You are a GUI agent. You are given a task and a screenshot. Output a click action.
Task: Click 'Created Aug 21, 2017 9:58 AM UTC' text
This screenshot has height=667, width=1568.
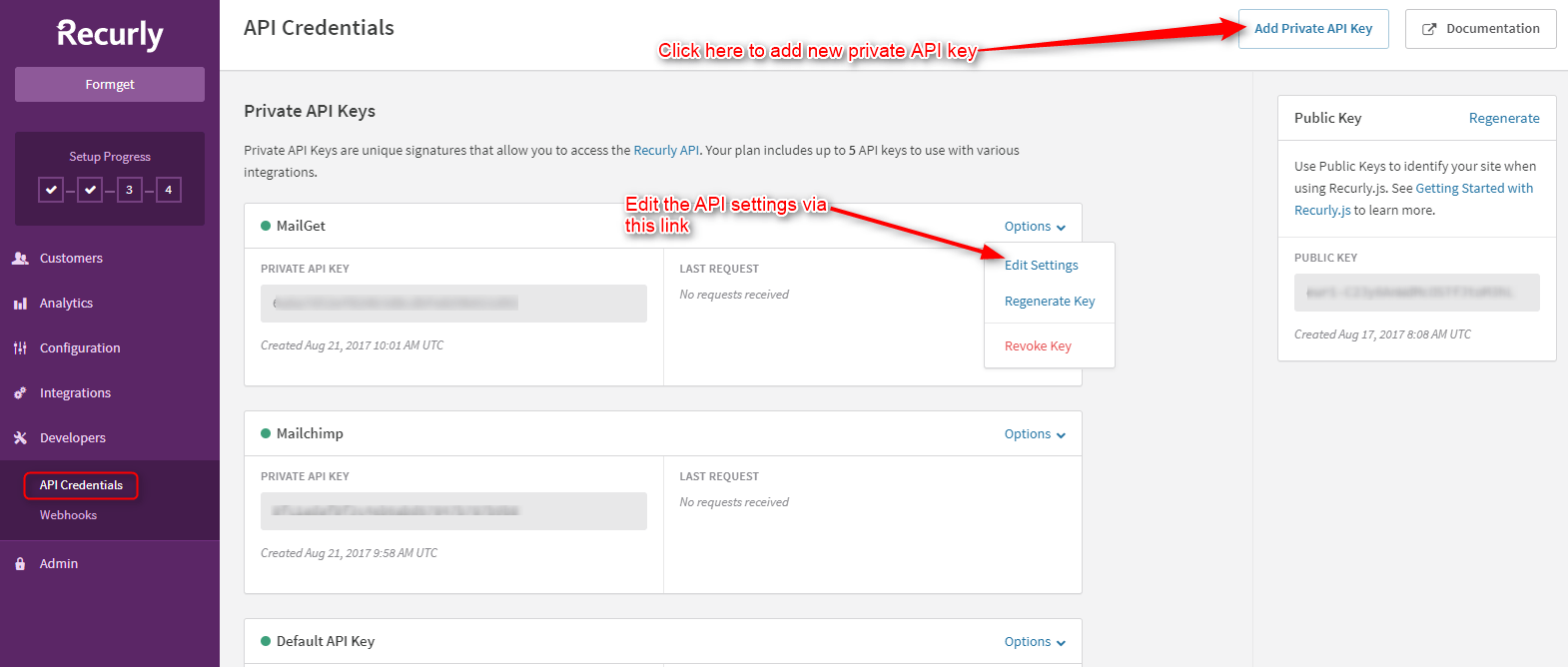349,553
